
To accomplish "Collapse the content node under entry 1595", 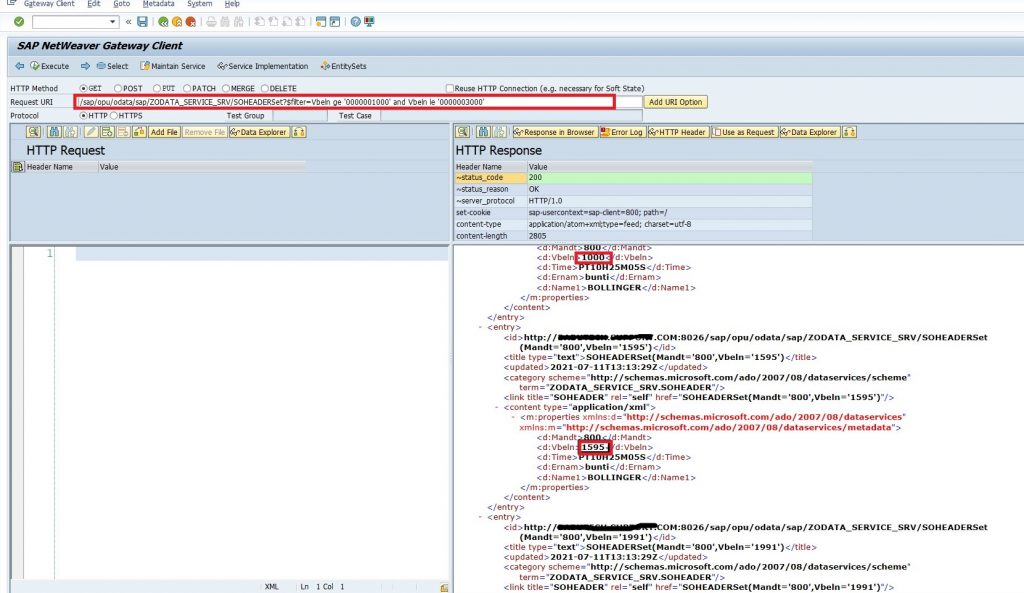I will click(x=497, y=407).
